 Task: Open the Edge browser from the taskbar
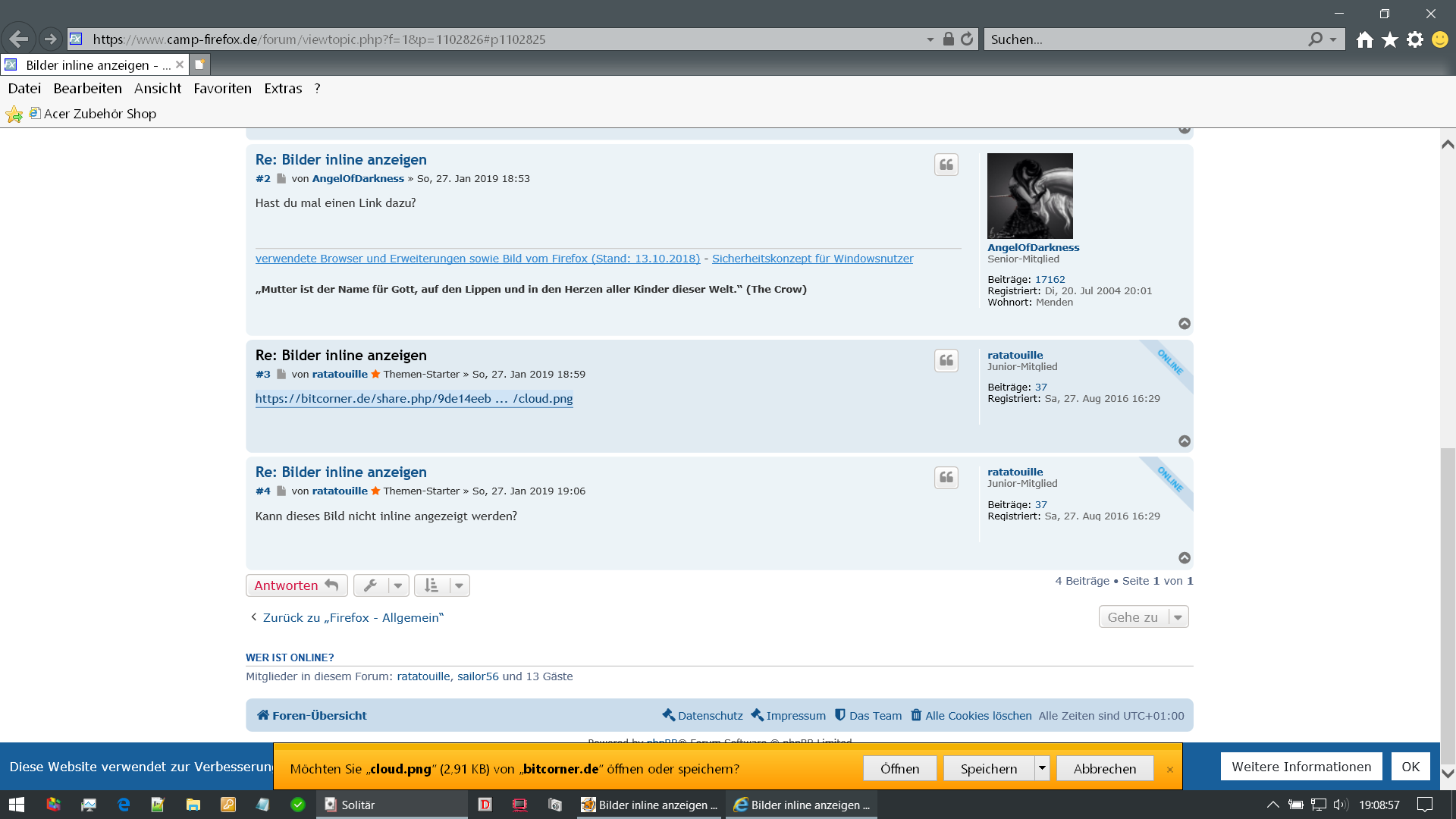(x=124, y=805)
